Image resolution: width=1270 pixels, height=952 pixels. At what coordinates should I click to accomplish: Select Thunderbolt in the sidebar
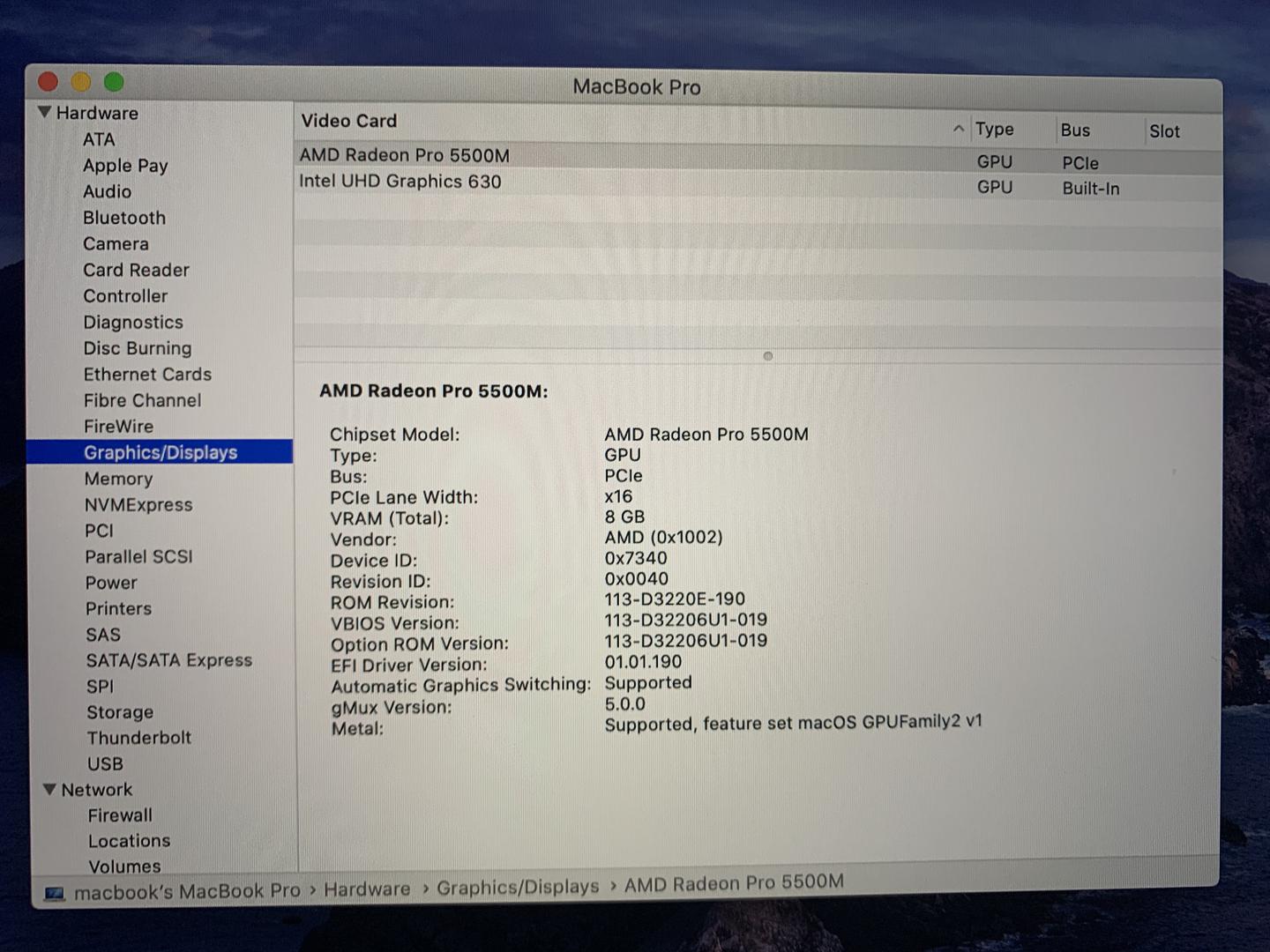pos(138,738)
